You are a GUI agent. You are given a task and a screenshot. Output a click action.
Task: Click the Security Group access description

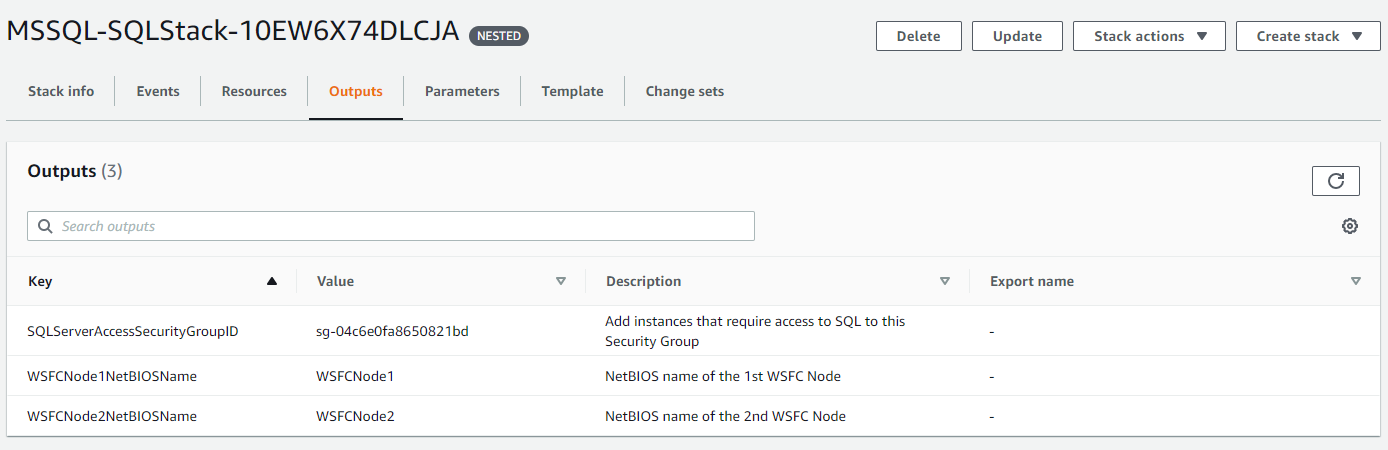pyautogui.click(x=756, y=331)
